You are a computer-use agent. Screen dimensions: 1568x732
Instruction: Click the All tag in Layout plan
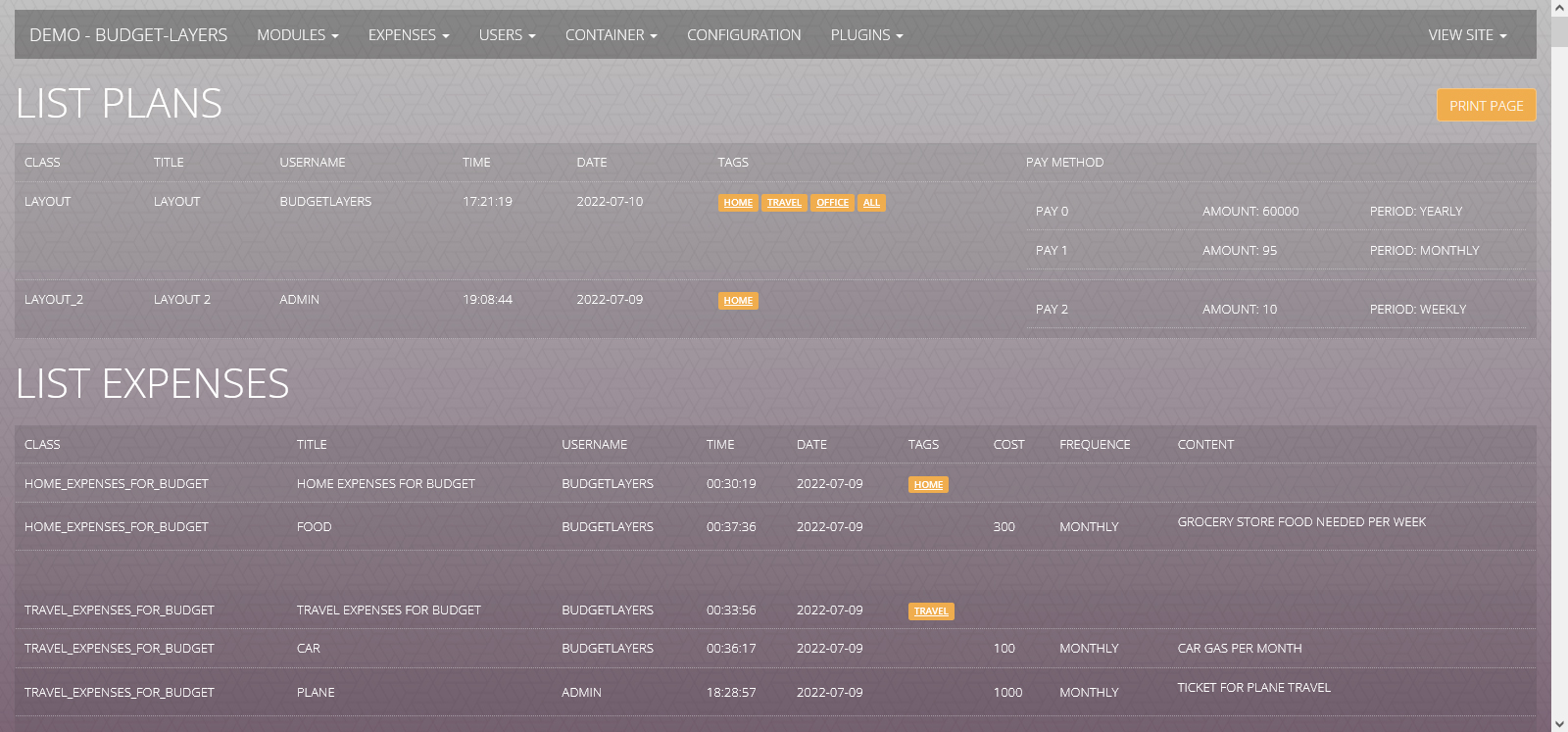click(871, 203)
